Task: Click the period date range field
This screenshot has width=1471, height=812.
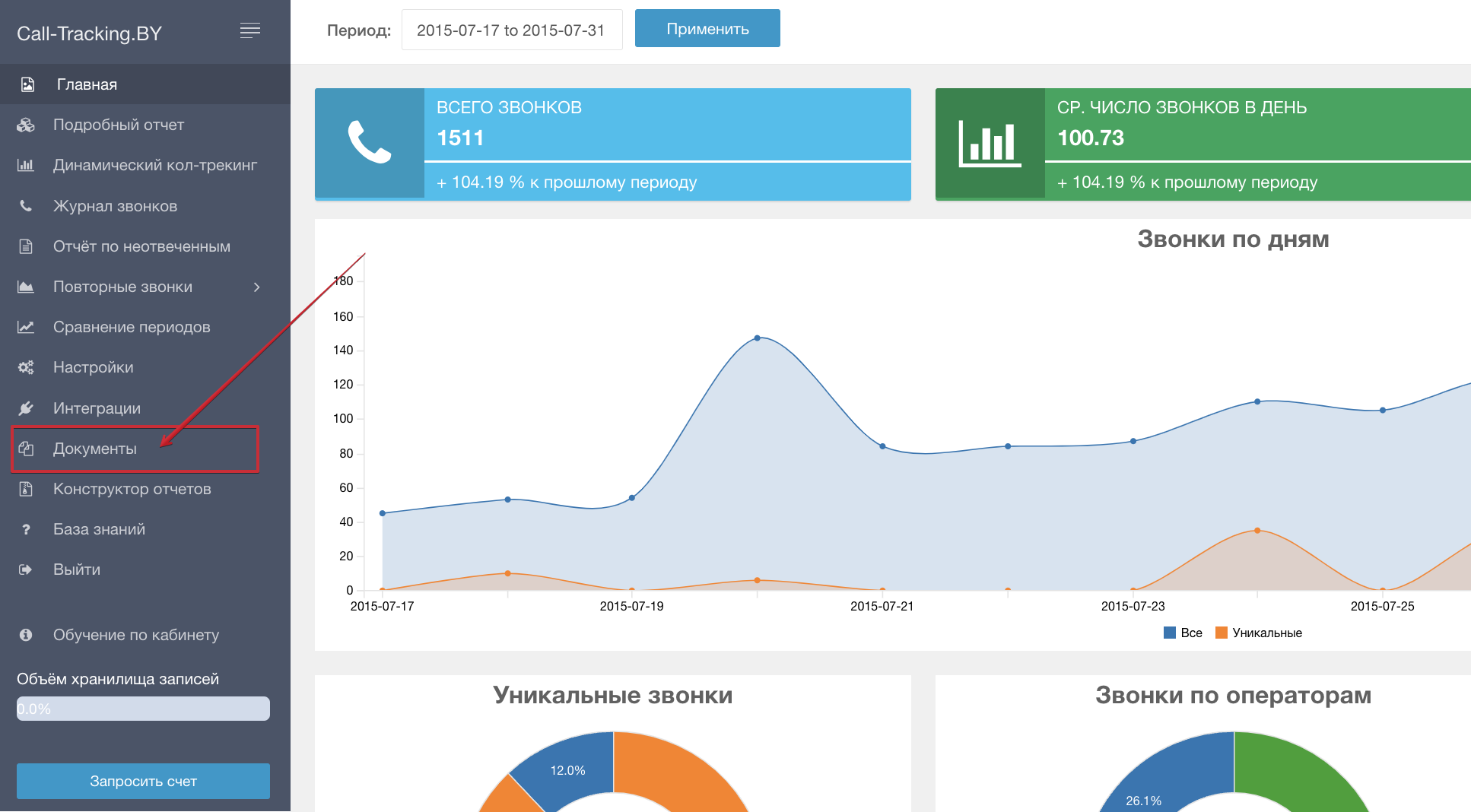Action: 512,30
